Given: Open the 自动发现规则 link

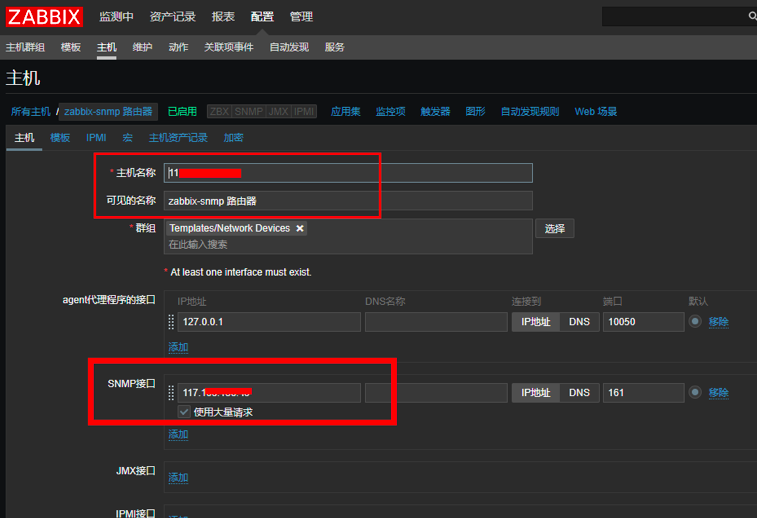Looking at the screenshot, I should [x=530, y=112].
